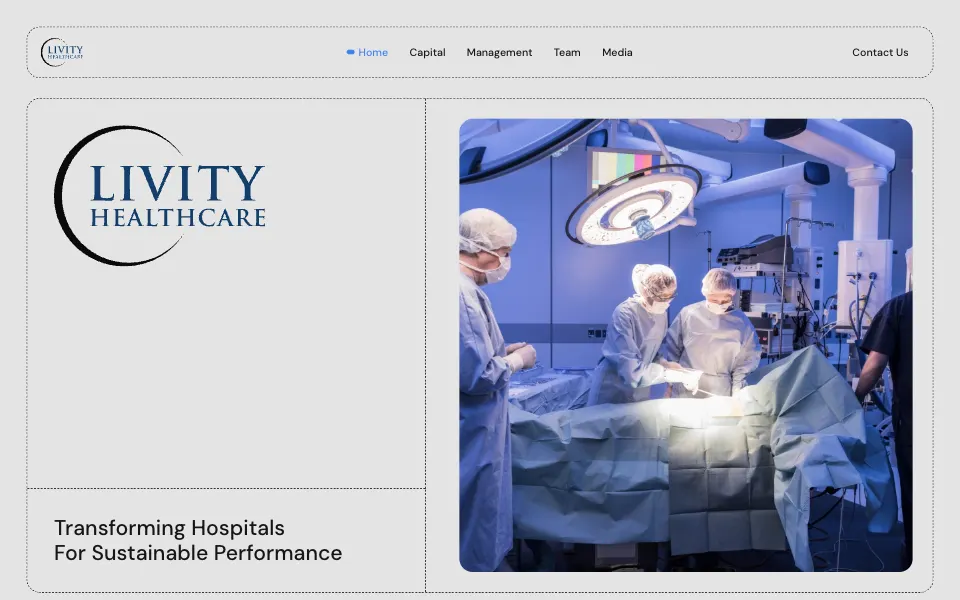Image resolution: width=960 pixels, height=600 pixels.
Task: Click the operating room hero image
Action: point(686,345)
